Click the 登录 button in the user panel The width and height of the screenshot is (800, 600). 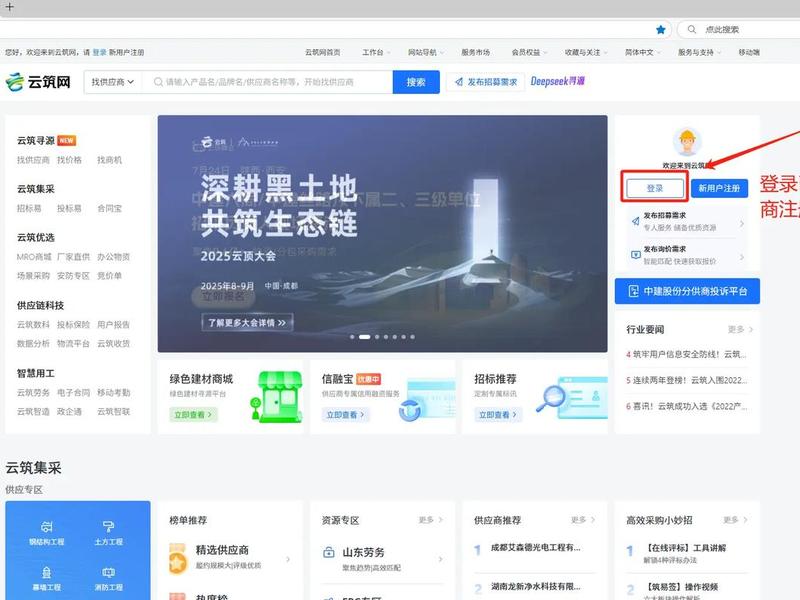(655, 188)
